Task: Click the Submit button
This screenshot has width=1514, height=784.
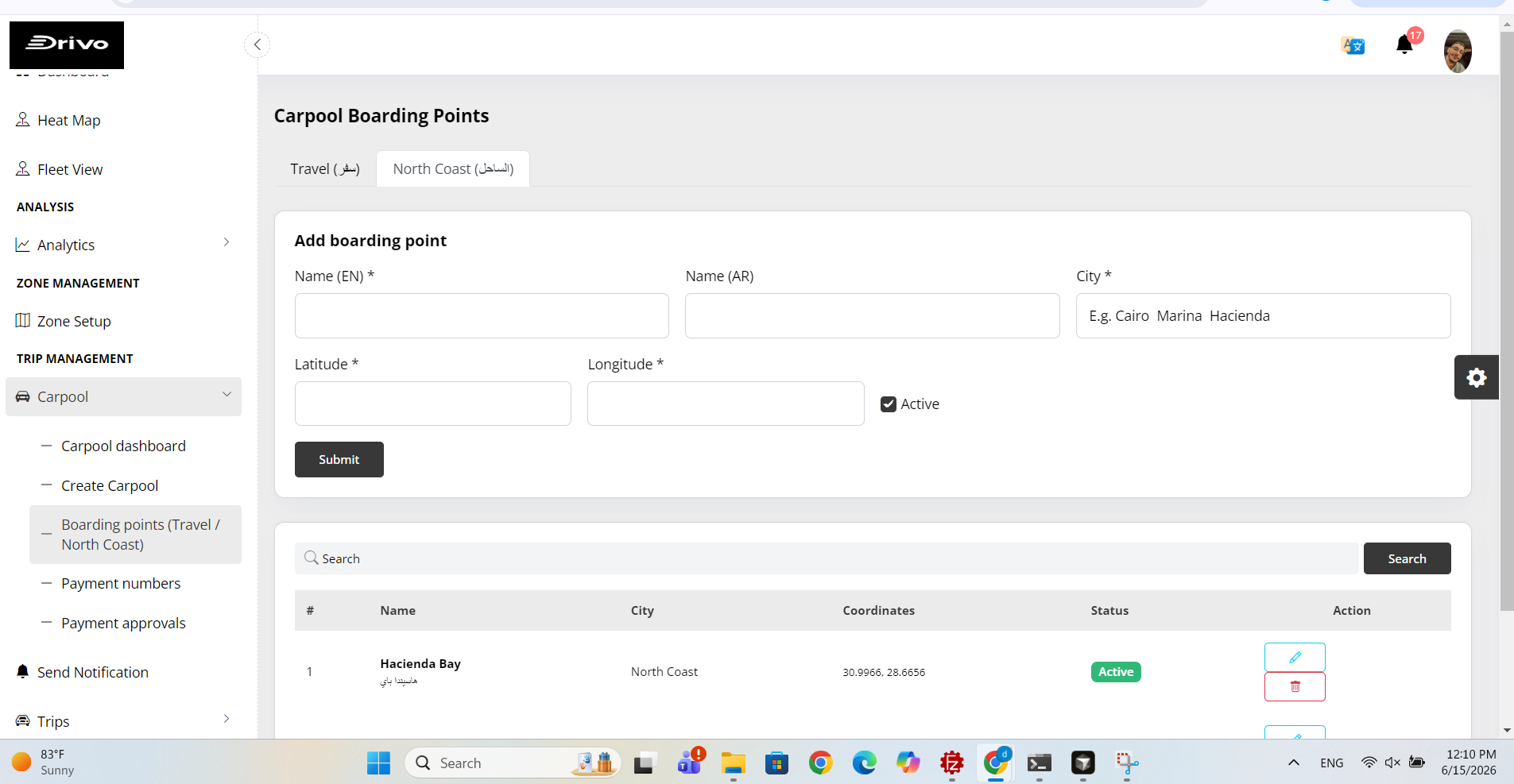Action: 339,459
